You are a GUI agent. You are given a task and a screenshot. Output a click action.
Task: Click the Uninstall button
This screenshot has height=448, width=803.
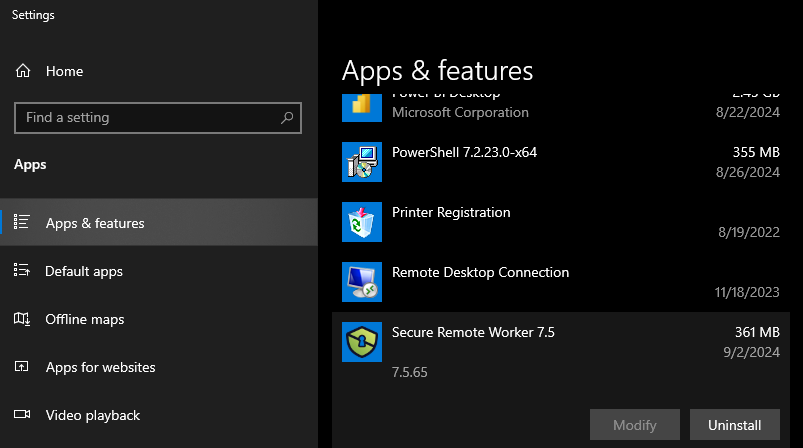pyautogui.click(x=734, y=424)
